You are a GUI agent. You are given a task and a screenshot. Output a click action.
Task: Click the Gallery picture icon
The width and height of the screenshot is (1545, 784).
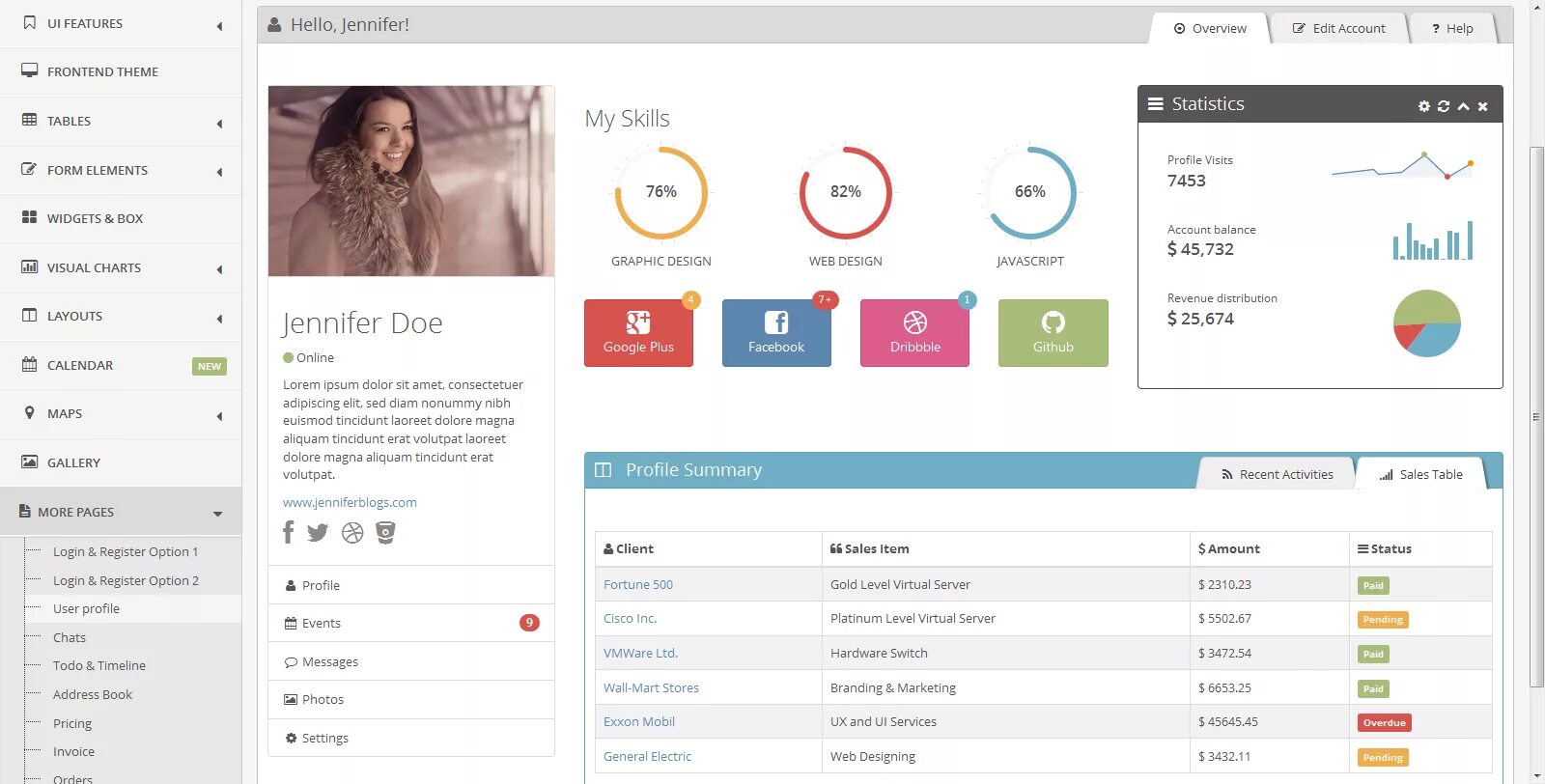pos(30,462)
